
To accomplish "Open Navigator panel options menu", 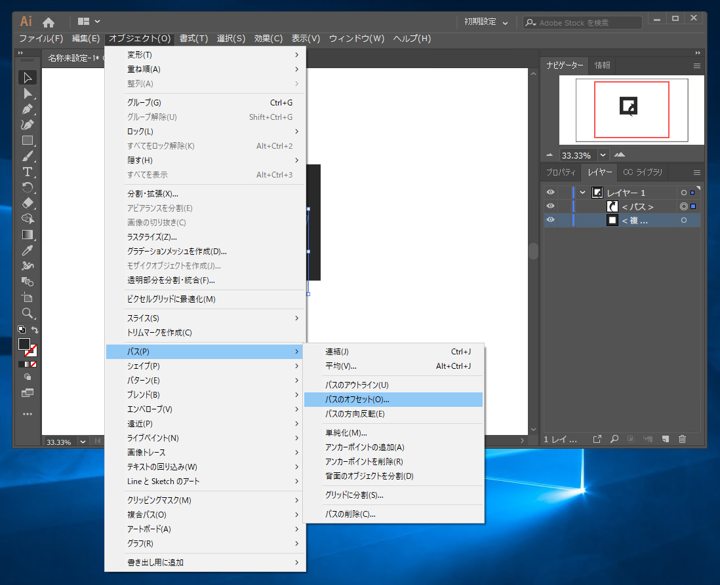I will 697,66.
